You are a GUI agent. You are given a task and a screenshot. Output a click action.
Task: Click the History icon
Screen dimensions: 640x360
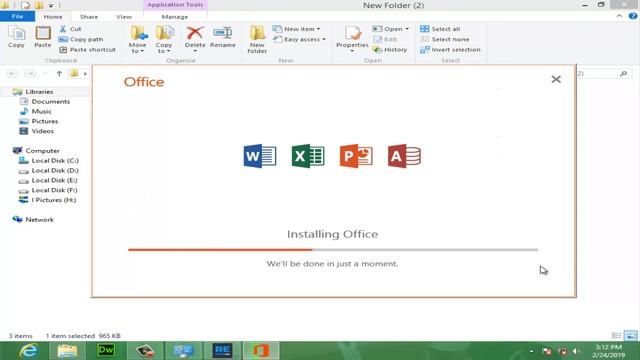(x=378, y=49)
